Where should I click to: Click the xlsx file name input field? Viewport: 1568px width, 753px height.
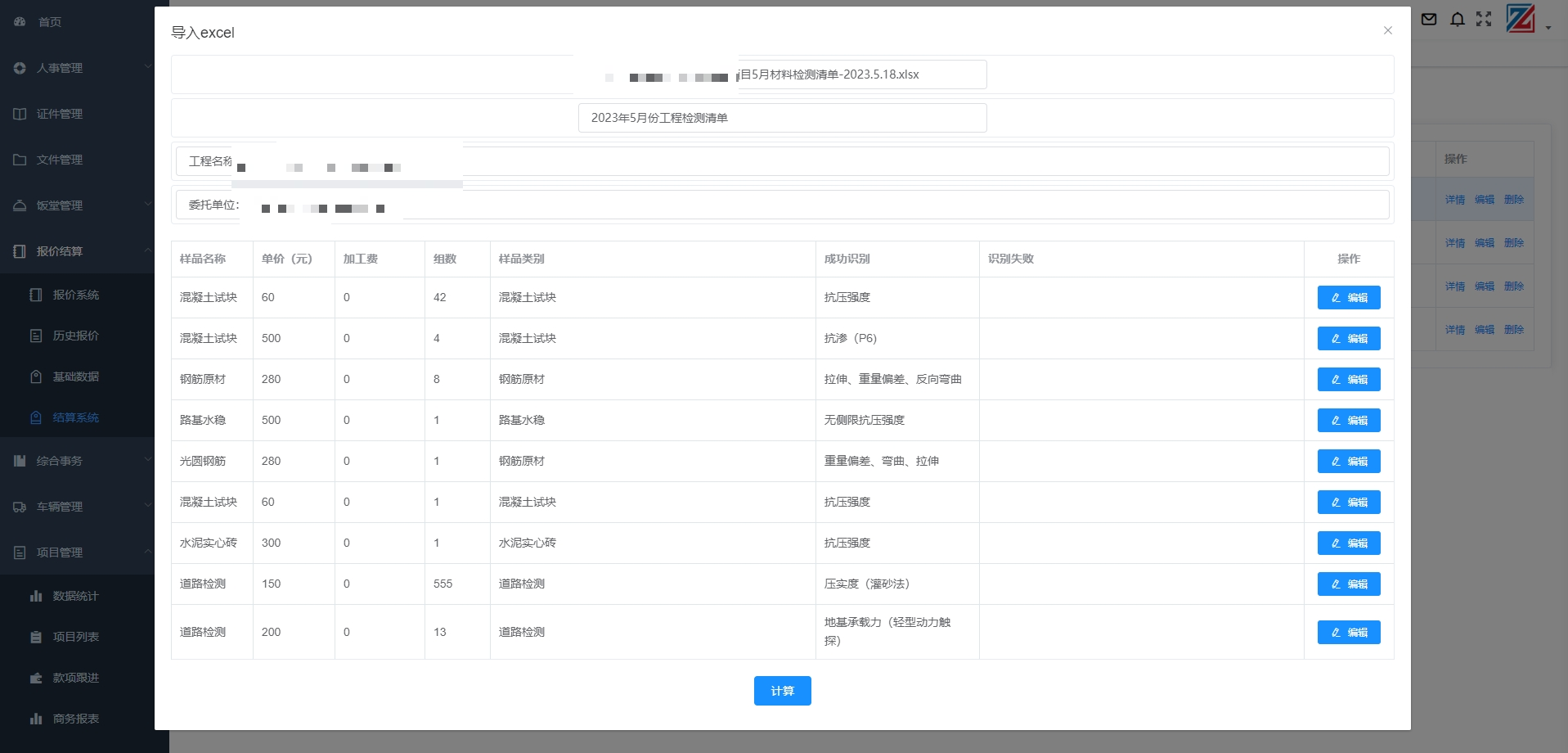pos(782,74)
